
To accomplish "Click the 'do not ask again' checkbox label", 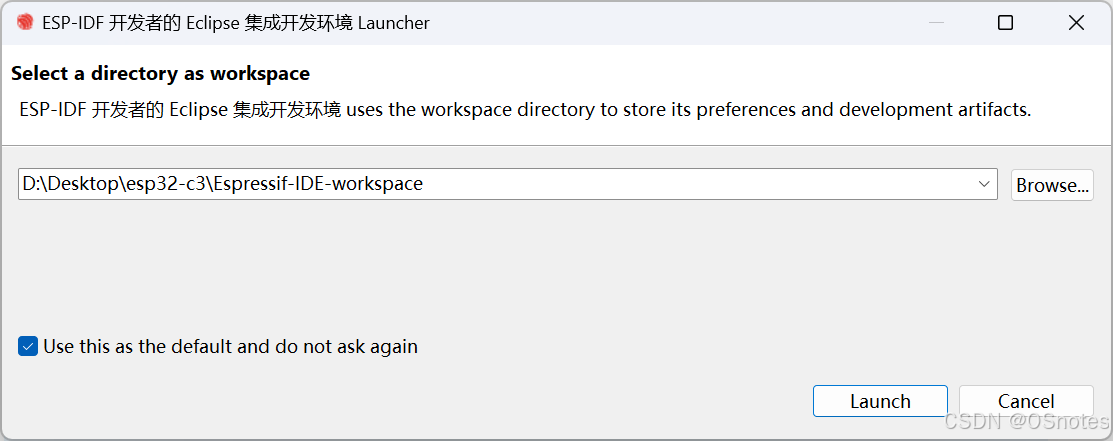I will tap(230, 347).
